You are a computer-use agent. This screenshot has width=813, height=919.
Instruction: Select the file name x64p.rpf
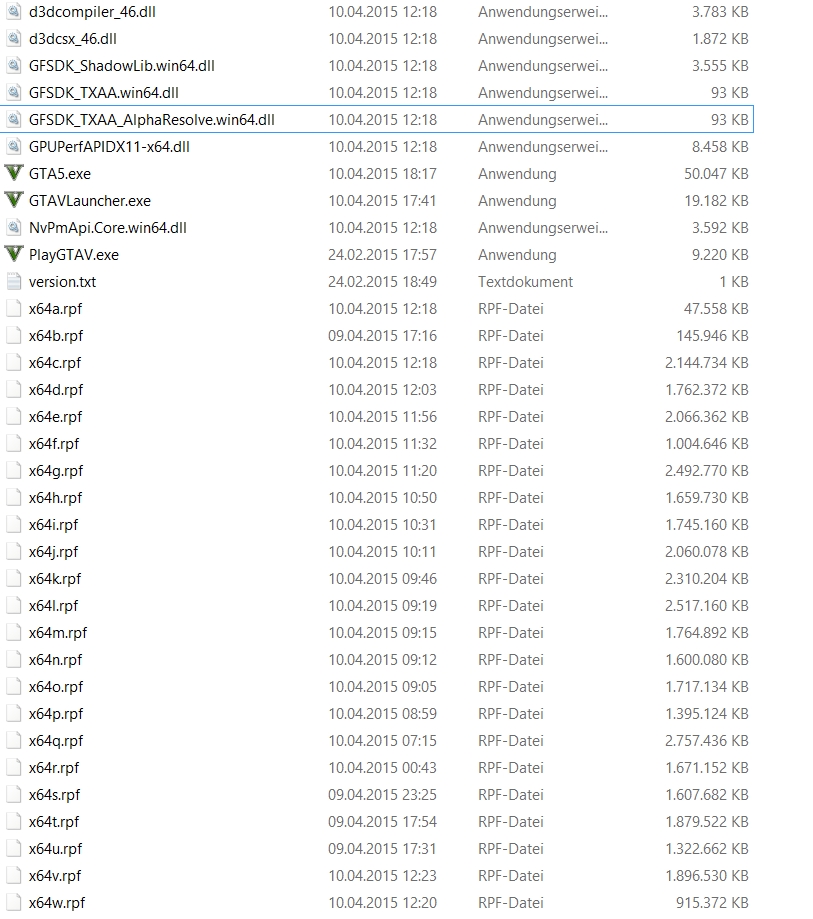point(56,714)
